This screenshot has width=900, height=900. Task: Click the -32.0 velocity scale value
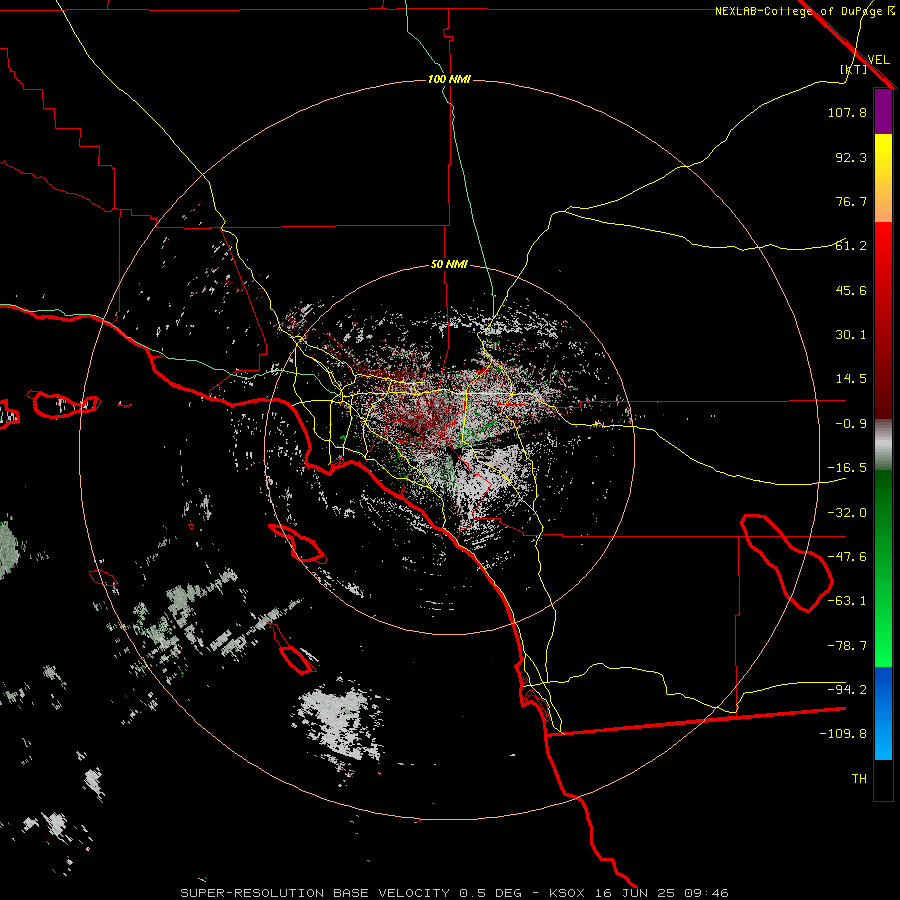tap(847, 513)
